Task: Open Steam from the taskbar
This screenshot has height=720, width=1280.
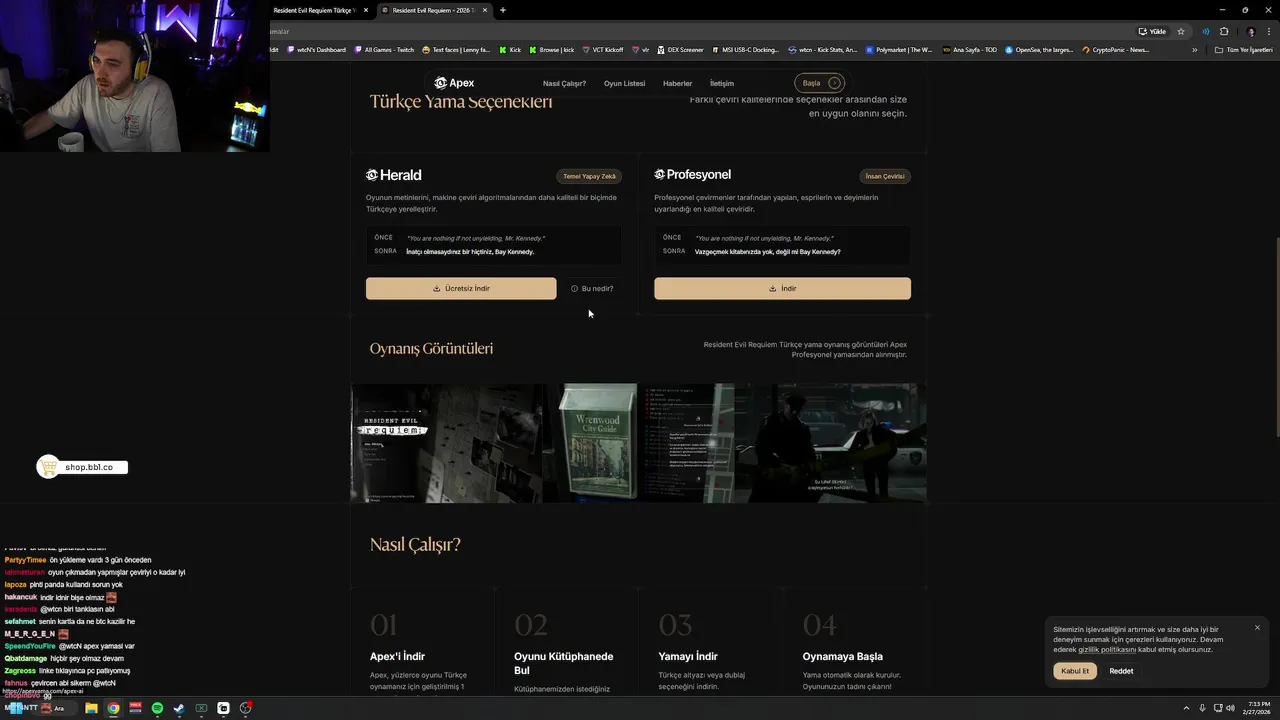Action: (179, 708)
